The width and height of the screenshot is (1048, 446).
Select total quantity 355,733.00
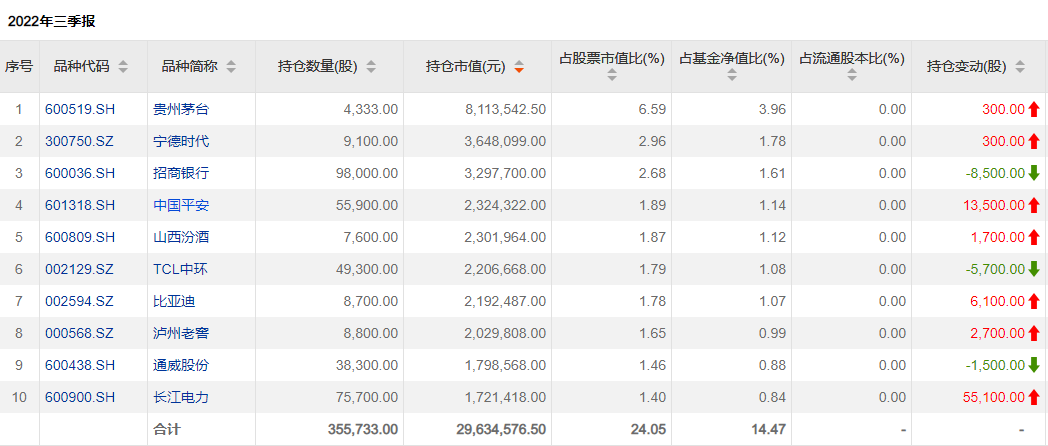click(363, 429)
